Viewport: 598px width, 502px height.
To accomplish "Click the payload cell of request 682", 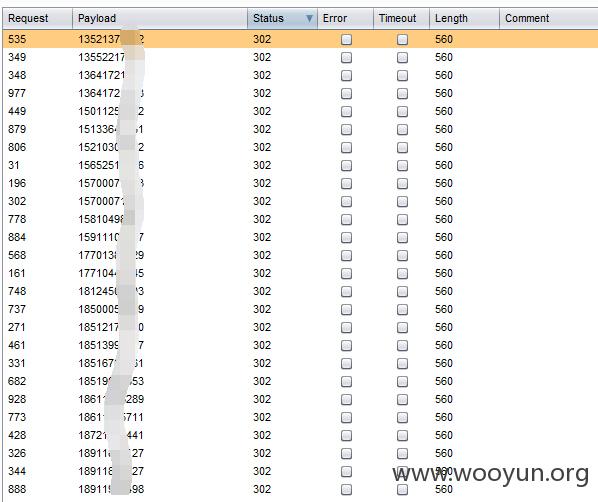I will (111, 381).
